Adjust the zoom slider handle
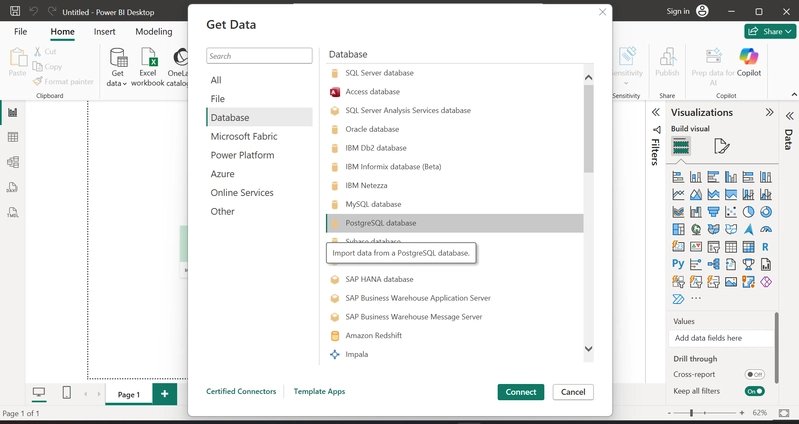Screen dimensions: 799x424 [x=691, y=413]
